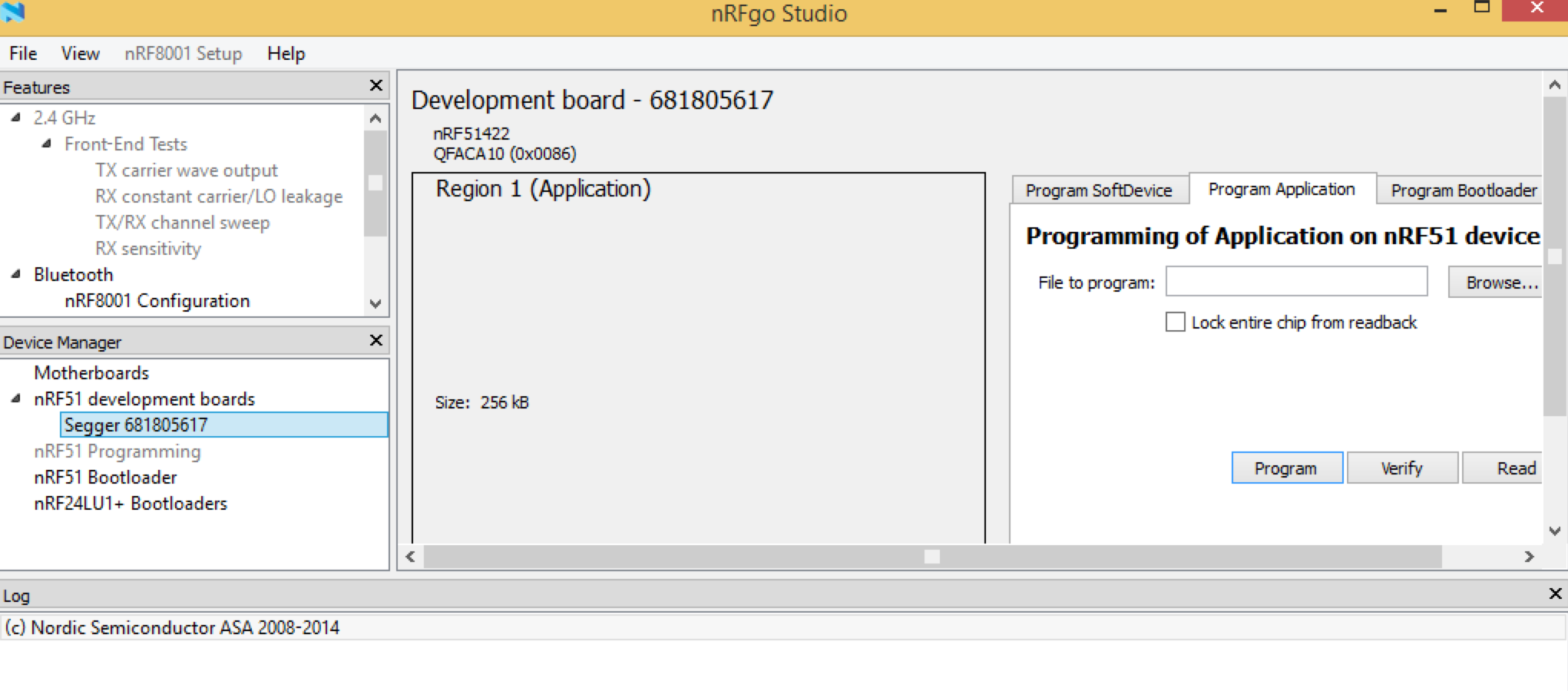The image size is (1568, 691).
Task: Click the Development board - 681805617 heading
Action: [592, 100]
